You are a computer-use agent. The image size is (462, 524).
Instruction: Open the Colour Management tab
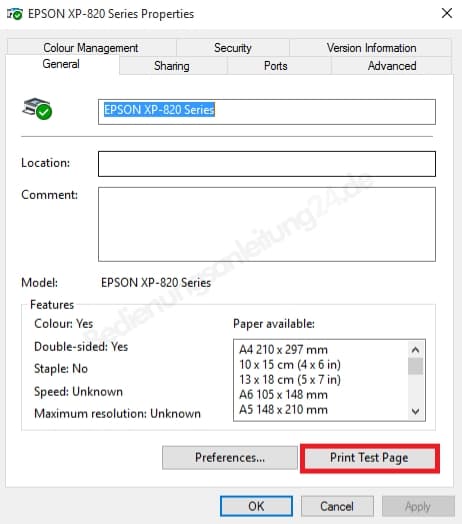[x=91, y=48]
